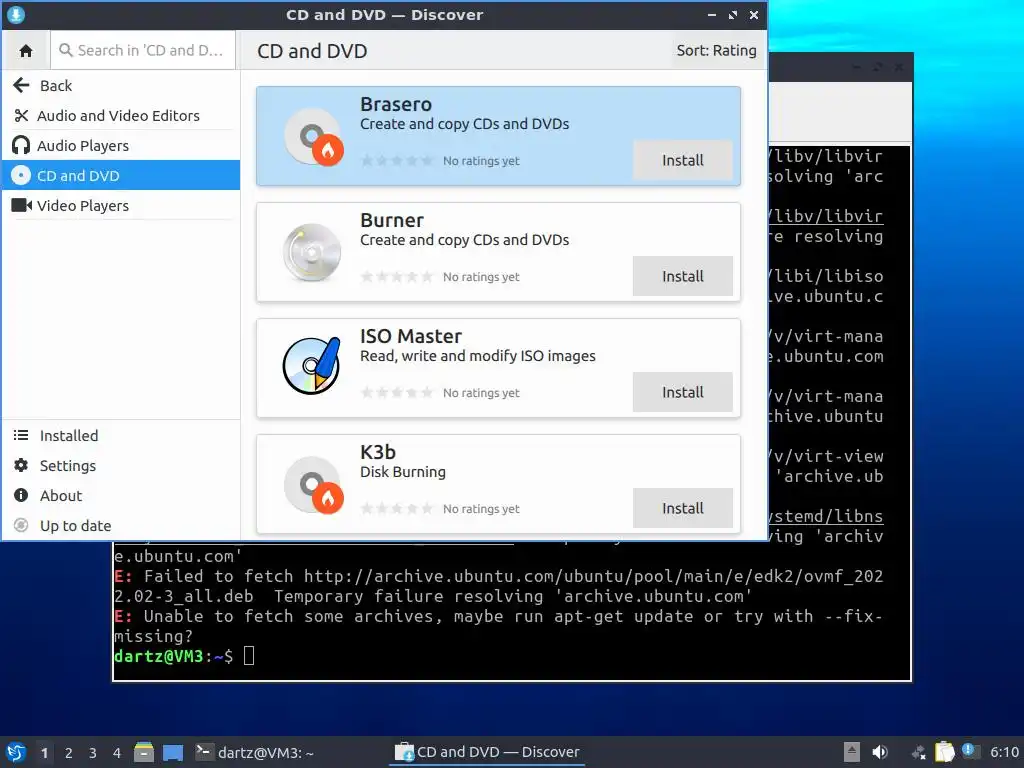Click the K3b app icon

313,484
